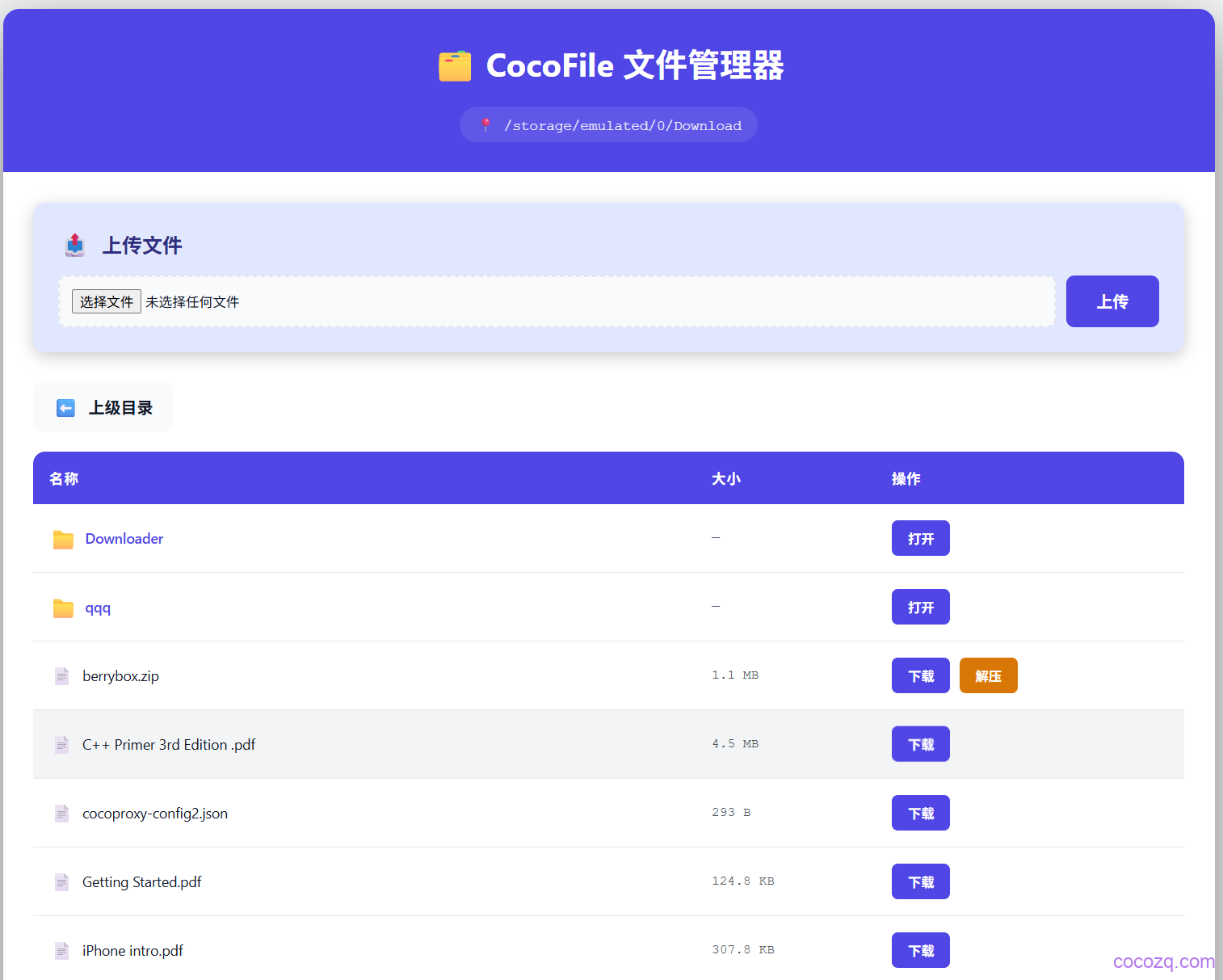Click the file icon for berrybox.zip
The image size is (1223, 980).
tap(62, 676)
